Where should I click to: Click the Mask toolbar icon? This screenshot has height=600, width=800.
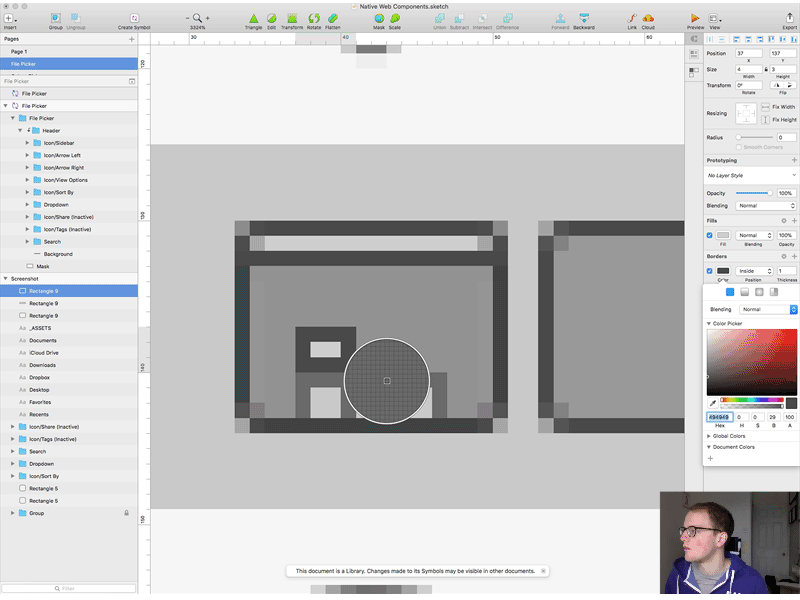coord(378,17)
